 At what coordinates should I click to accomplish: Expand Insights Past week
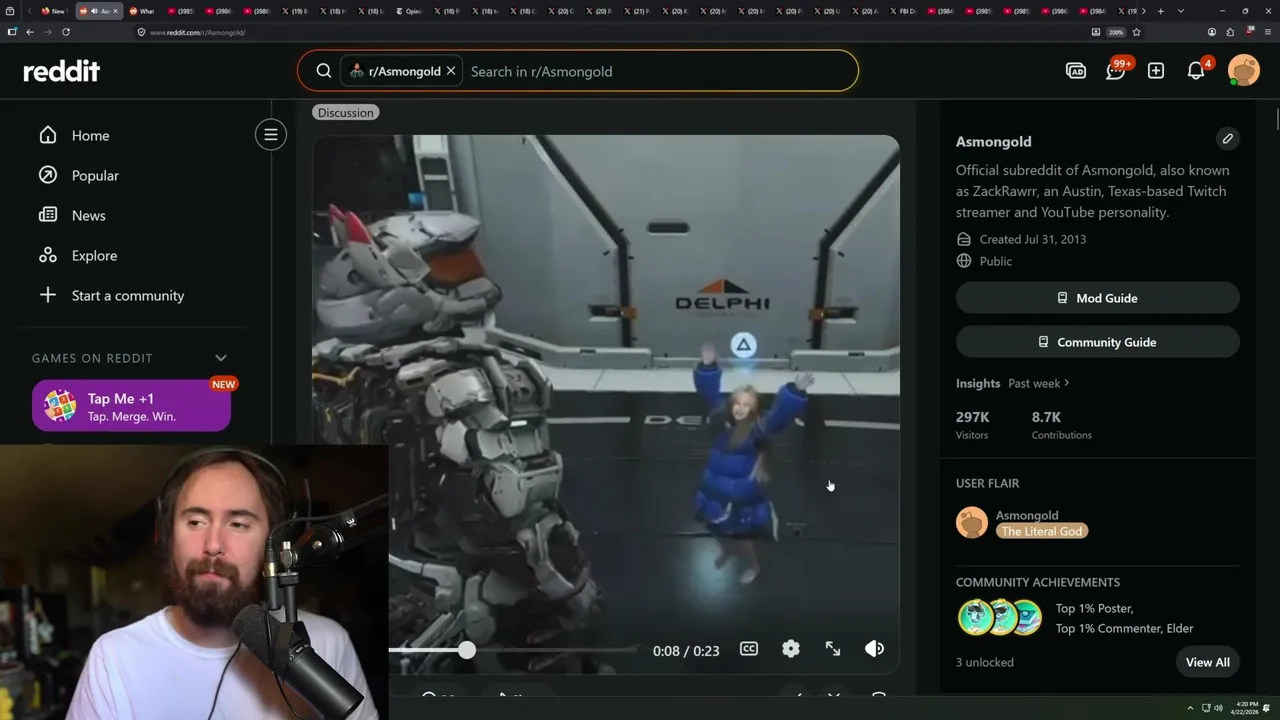point(1039,383)
